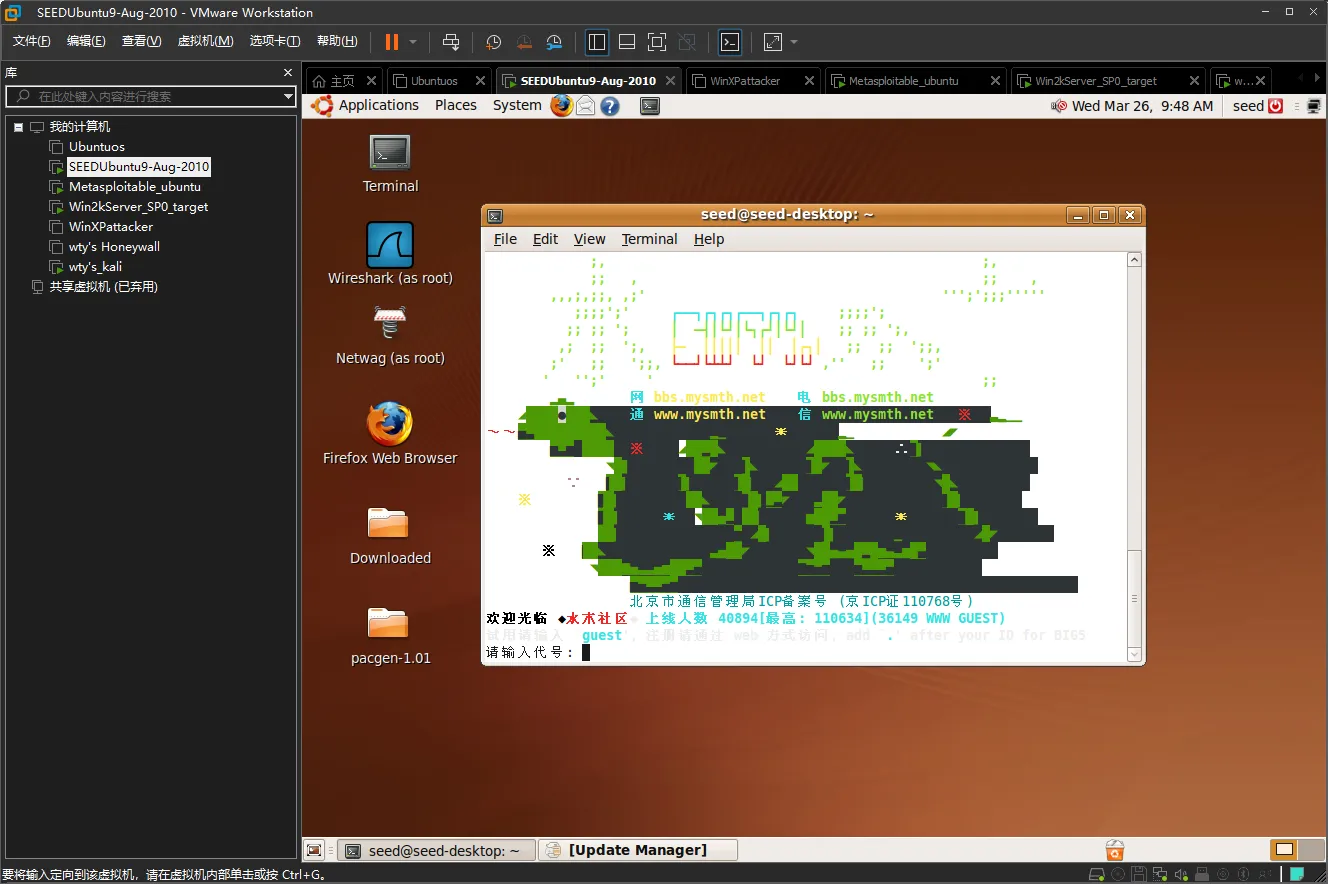Select Metasploitable_ubuntu in the library tree
Viewport: 1328px width, 884px height.
(134, 187)
